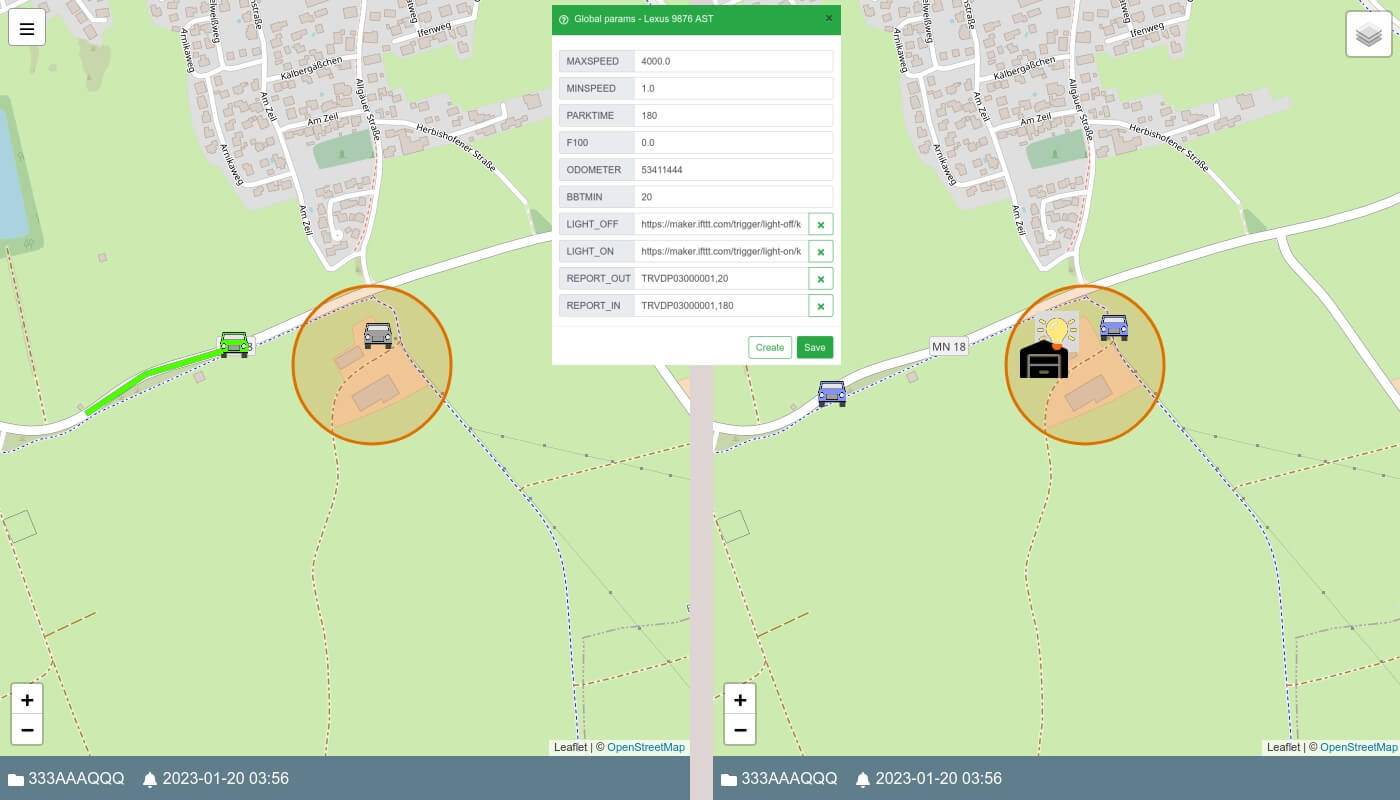This screenshot has height=800, width=1400.
Task: Click the blue car inside the right geofence
Action: coord(1114,327)
